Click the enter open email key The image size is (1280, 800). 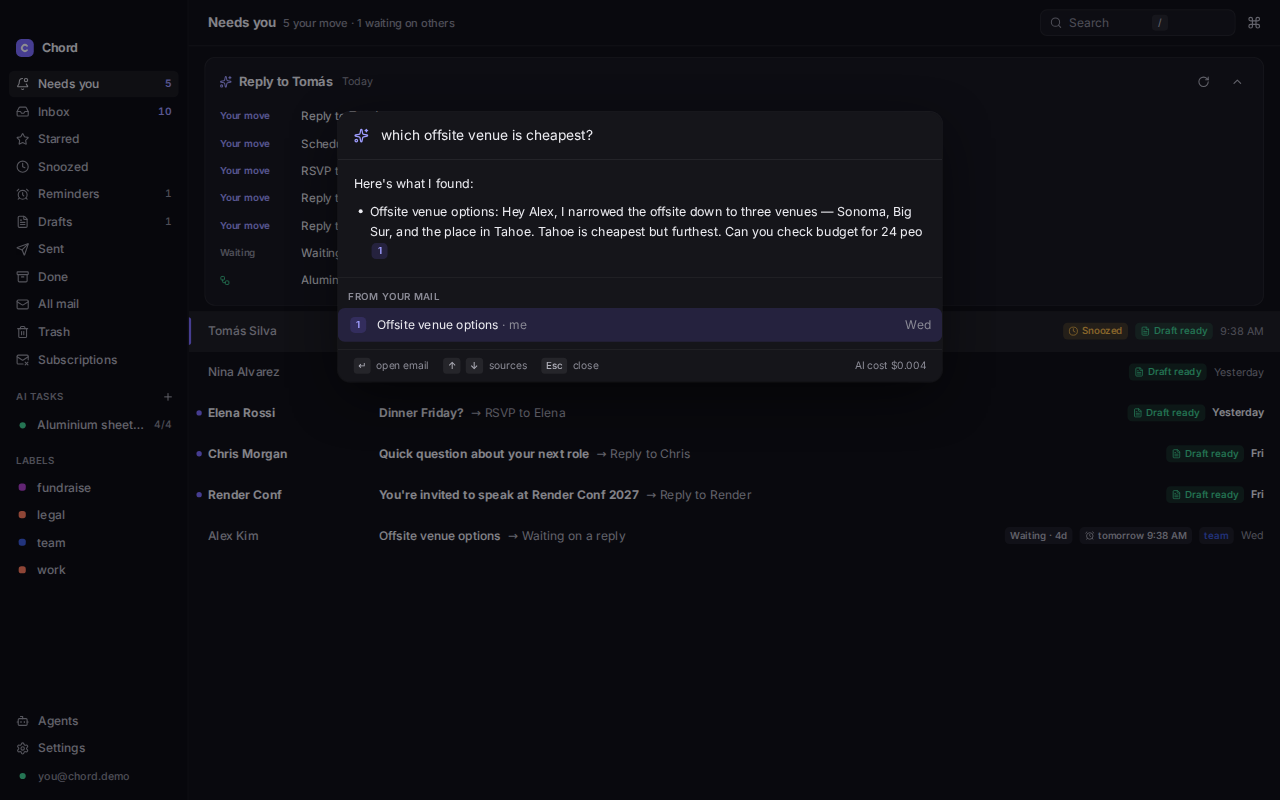[362, 366]
